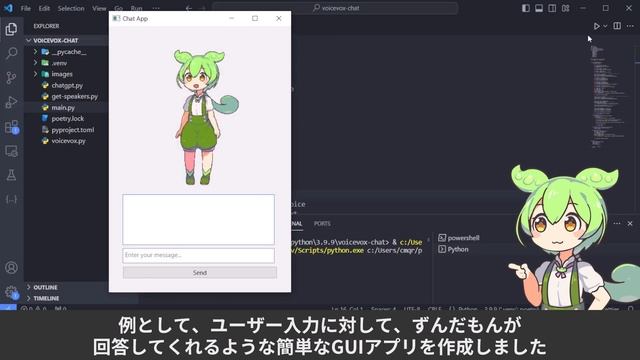Open Remote Explorer icon in activity bar
Screen dimensions: 640x360
tap(11, 151)
